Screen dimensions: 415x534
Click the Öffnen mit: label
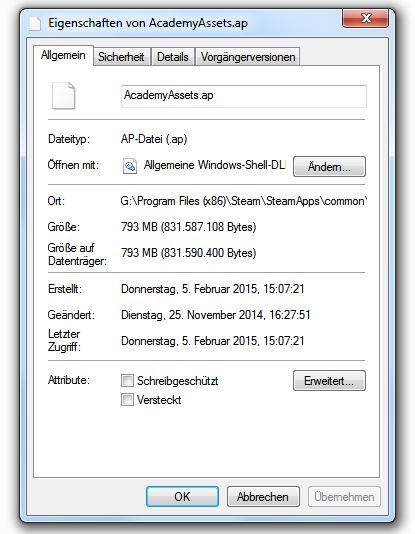tap(73, 165)
